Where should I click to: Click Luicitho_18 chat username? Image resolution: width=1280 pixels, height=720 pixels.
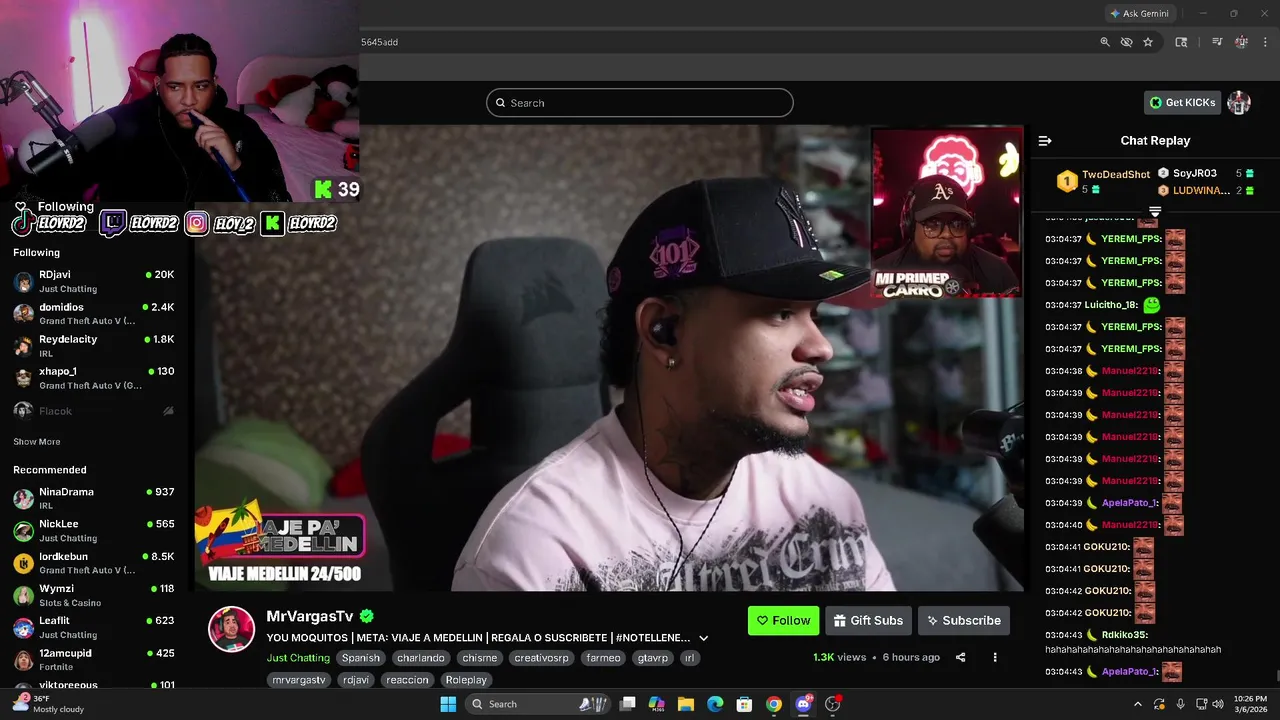click(1112, 305)
